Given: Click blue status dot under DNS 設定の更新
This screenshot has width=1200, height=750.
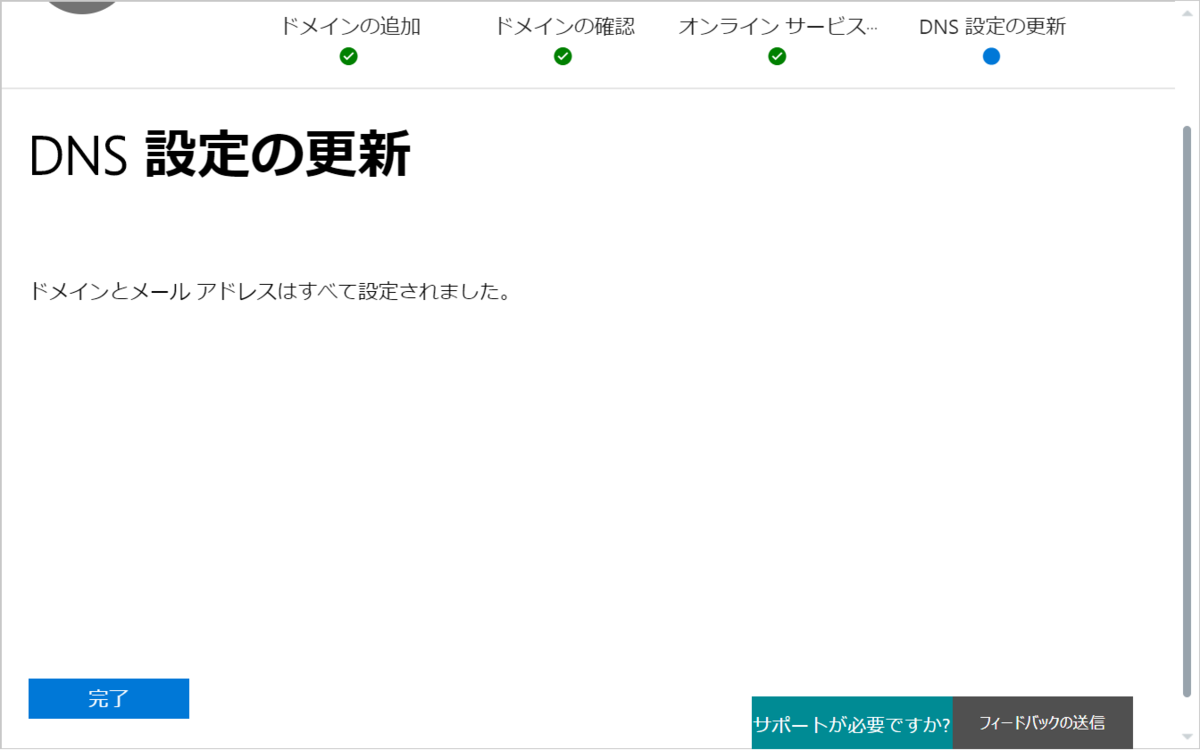Looking at the screenshot, I should [x=990, y=56].
